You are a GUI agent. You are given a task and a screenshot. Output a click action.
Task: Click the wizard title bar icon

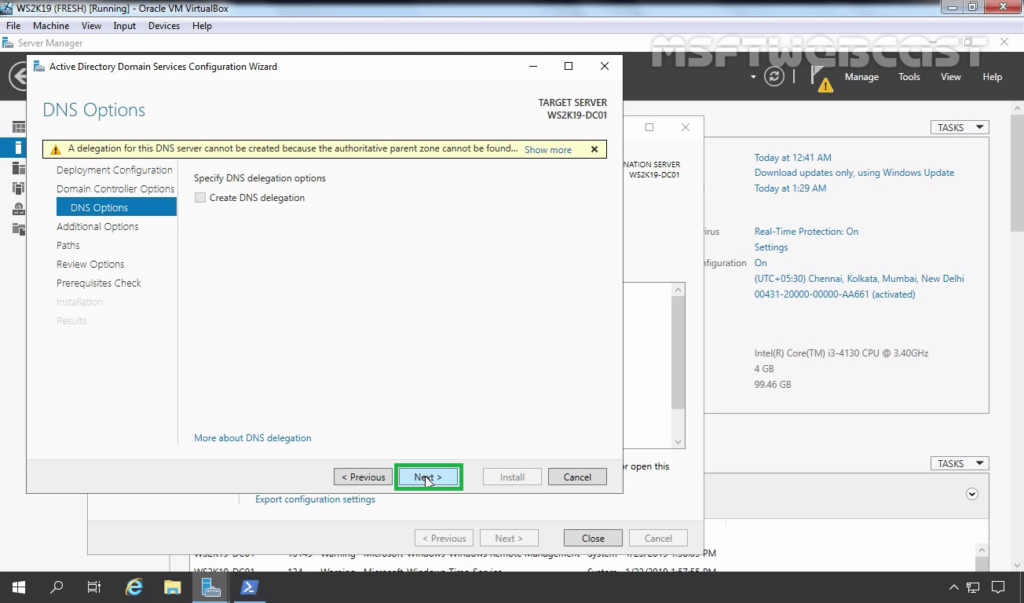click(x=39, y=67)
